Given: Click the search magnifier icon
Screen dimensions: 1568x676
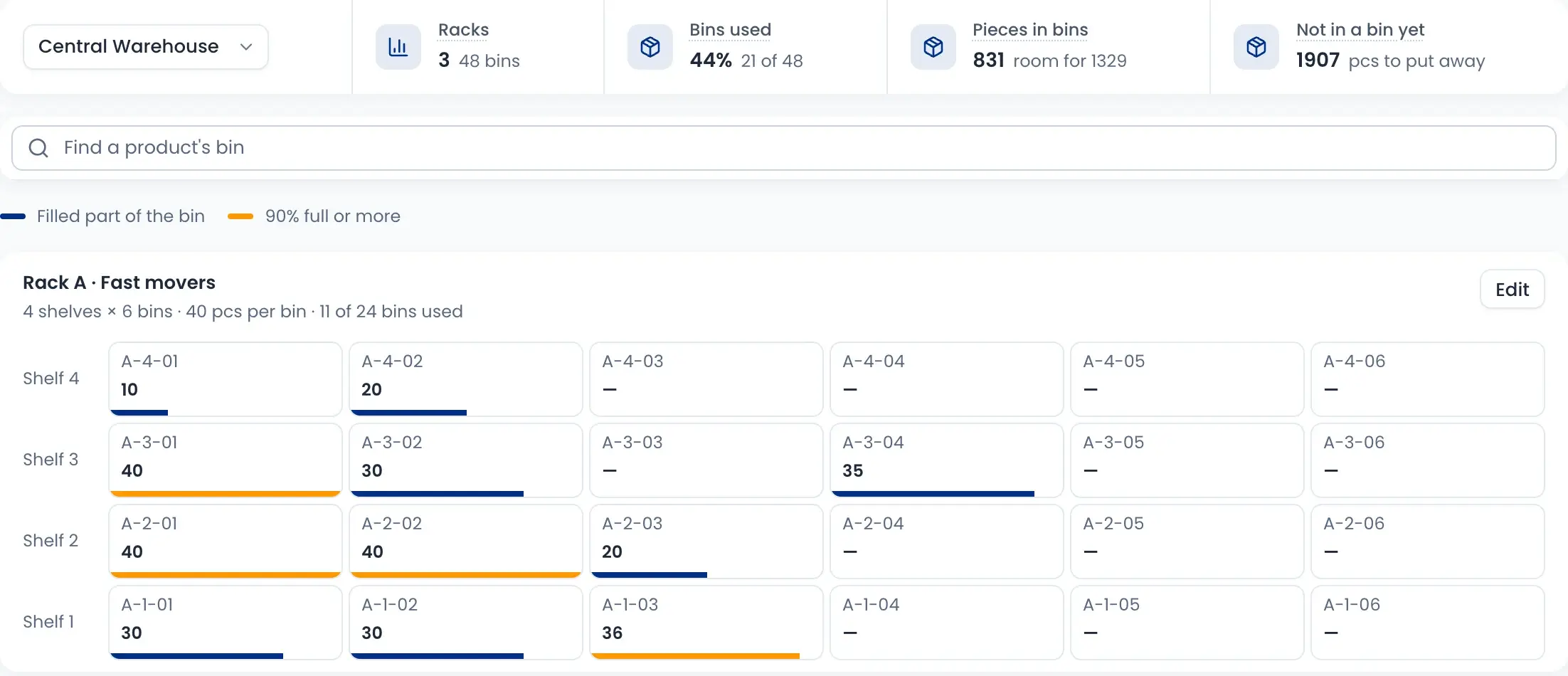Looking at the screenshot, I should pyautogui.click(x=38, y=148).
